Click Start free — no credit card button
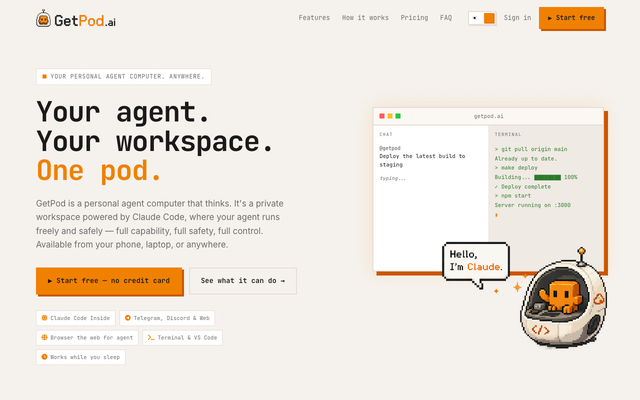The image size is (640, 400). [x=109, y=280]
